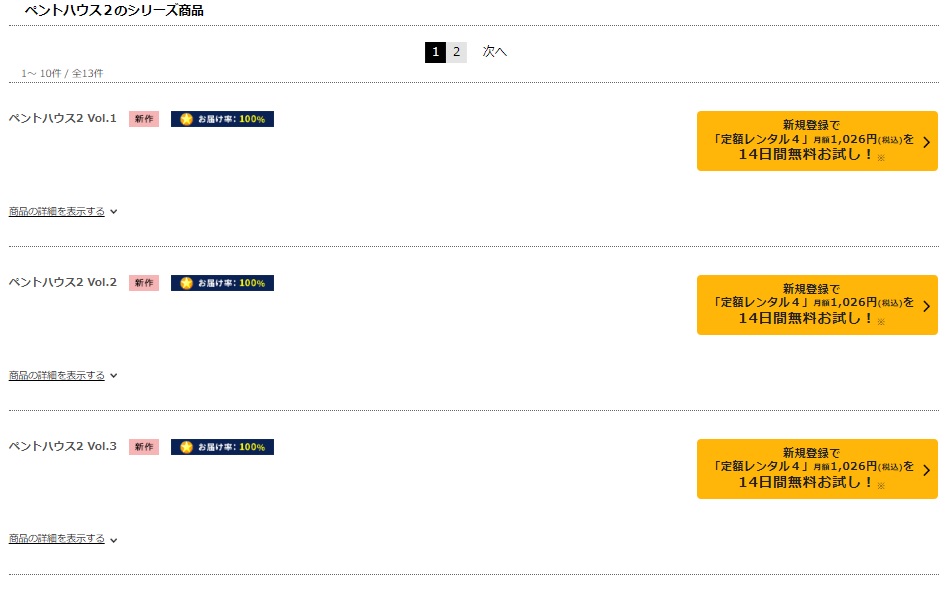Viewport: 949px width, 590px height.
Task: Click the star icon in the Vol.1 delivery-rate badge
Action: coord(186,119)
